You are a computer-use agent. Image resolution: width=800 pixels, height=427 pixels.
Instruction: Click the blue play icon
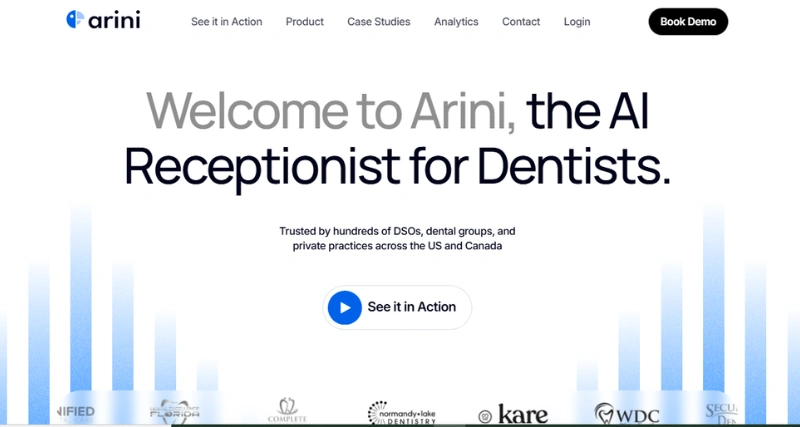click(x=344, y=307)
